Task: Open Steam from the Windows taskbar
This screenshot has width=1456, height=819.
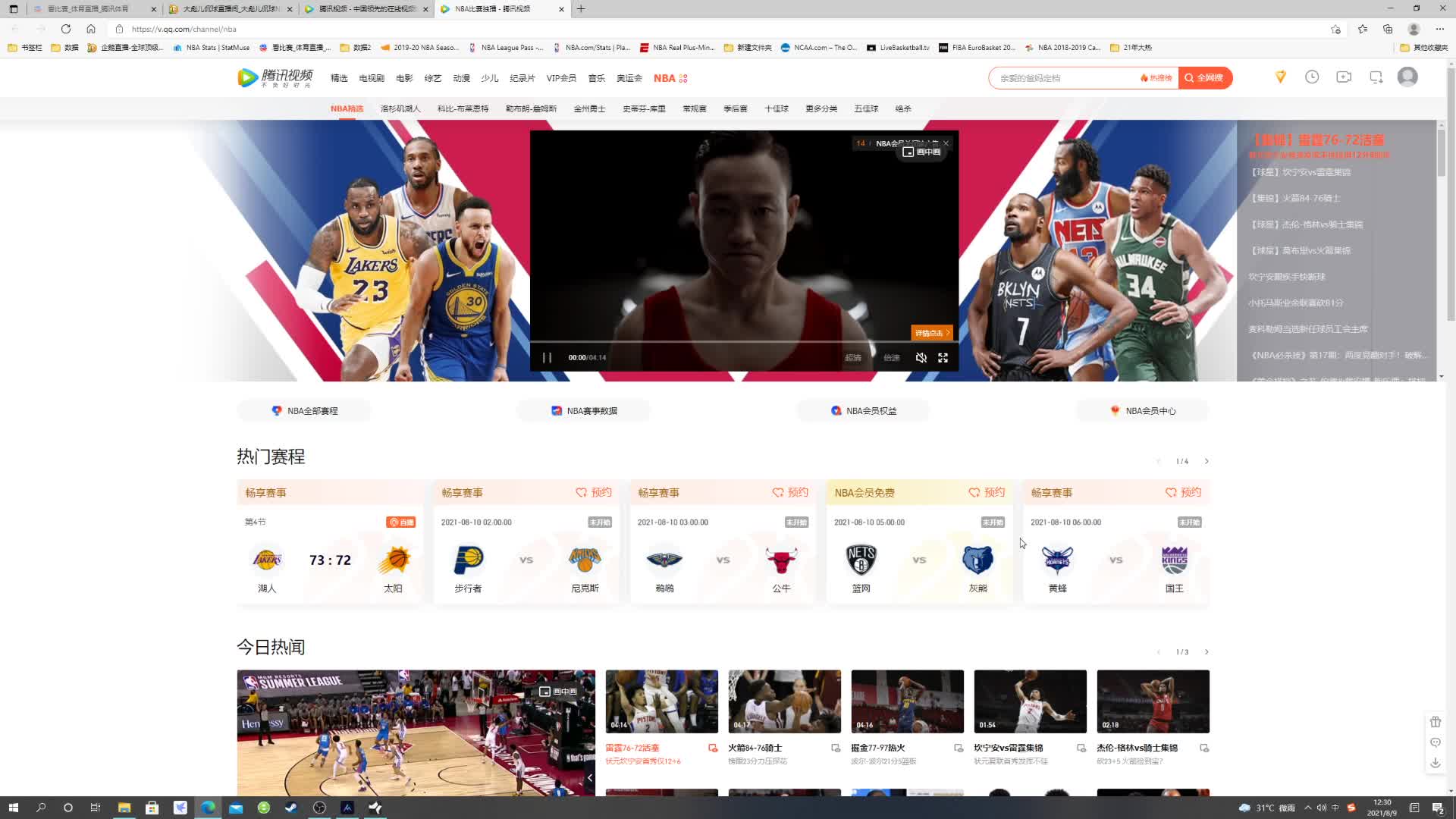Action: 291,808
